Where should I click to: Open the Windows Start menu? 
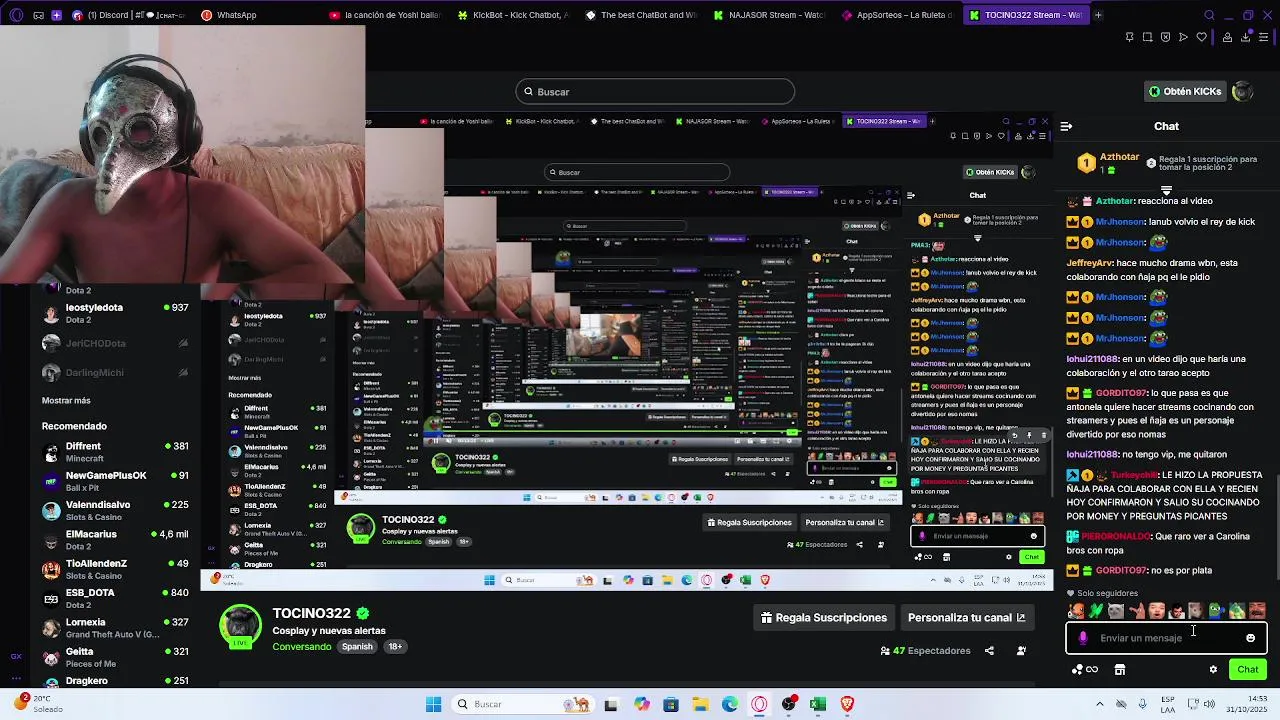tap(433, 704)
